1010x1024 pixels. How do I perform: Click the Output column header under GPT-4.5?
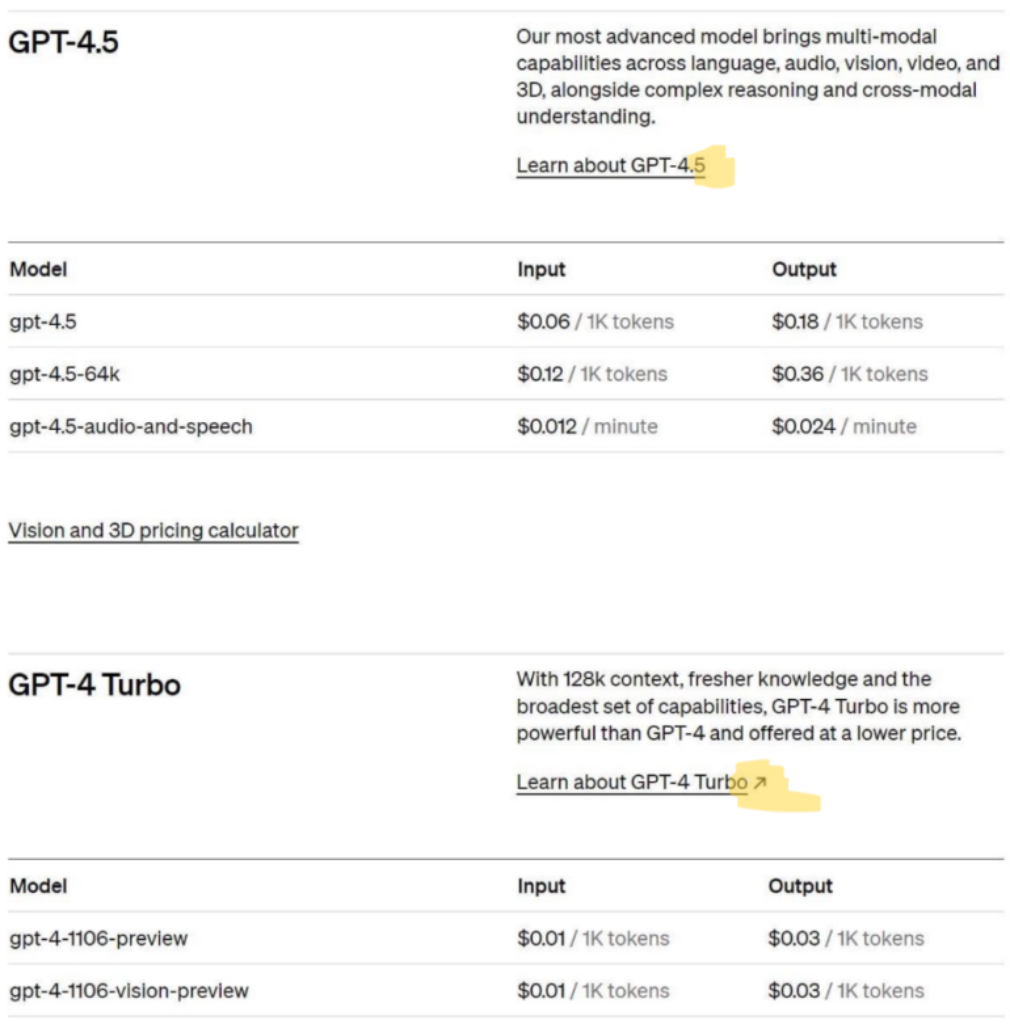(802, 269)
